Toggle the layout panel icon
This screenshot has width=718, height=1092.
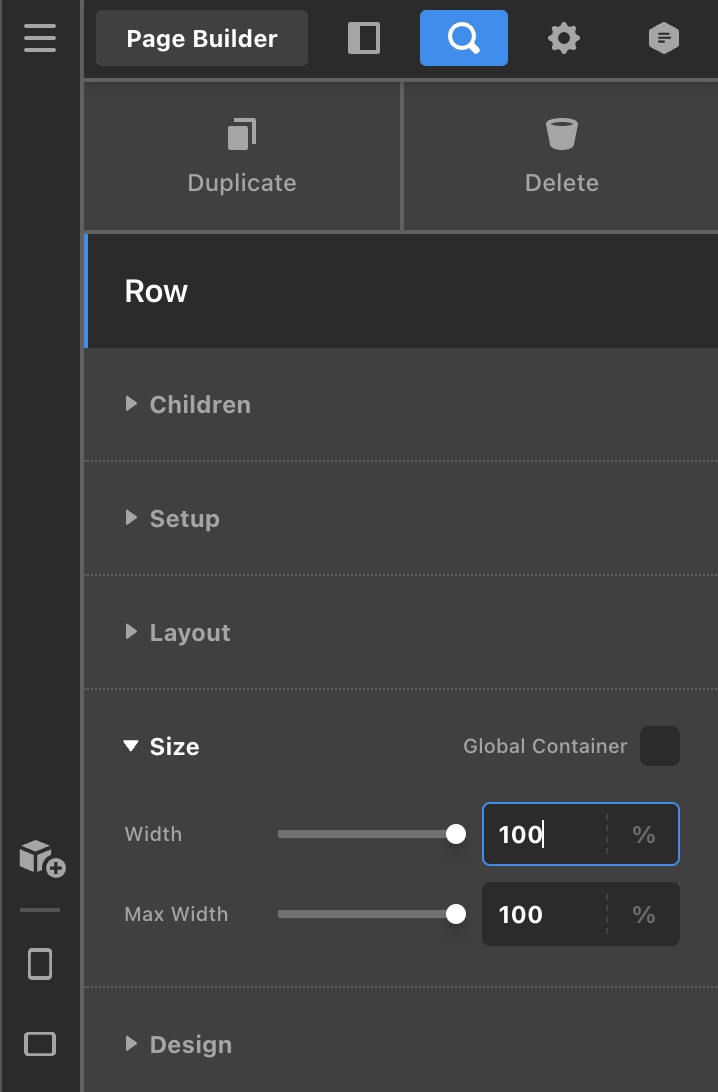click(364, 38)
